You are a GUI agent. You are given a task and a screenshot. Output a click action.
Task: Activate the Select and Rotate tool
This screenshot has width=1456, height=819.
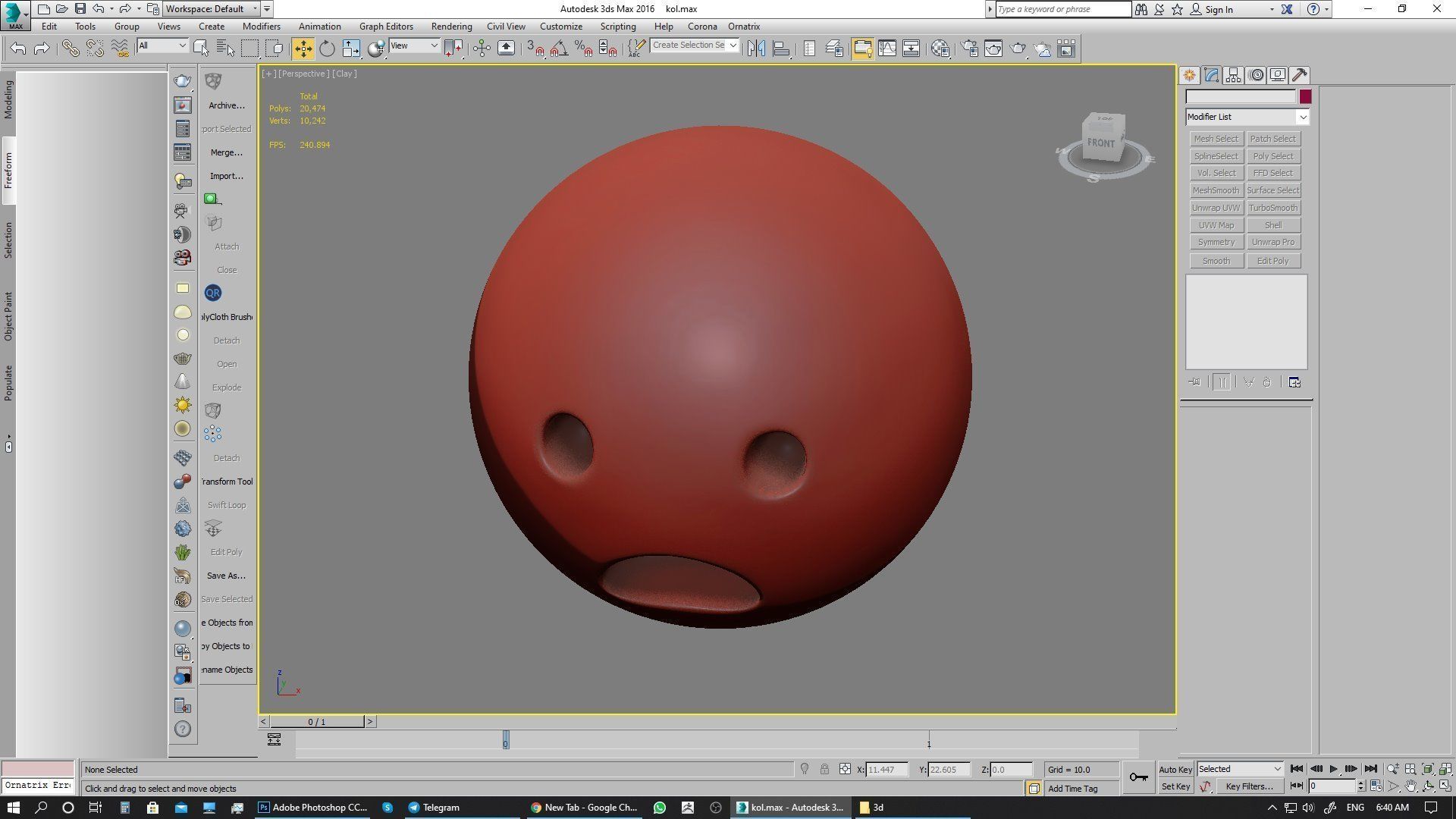pos(327,49)
